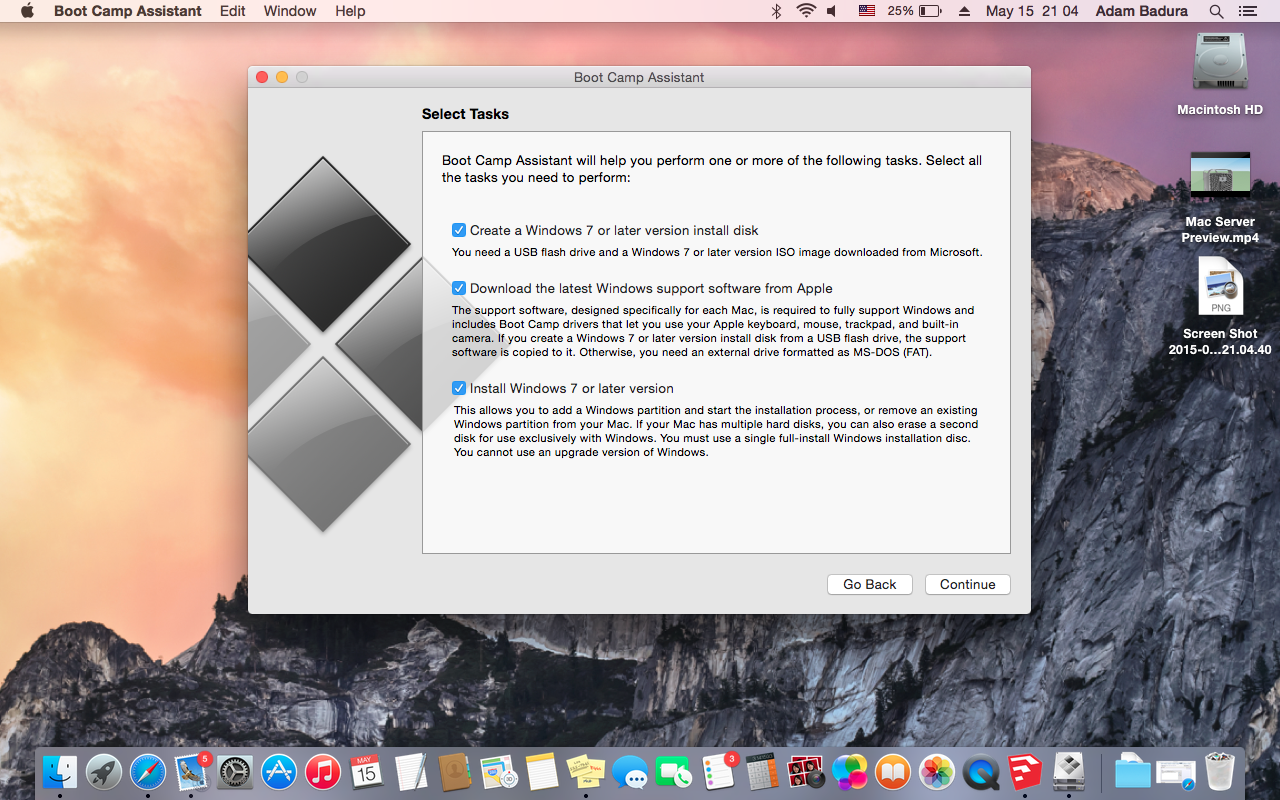Open the Edit menu
1280x800 pixels.
233,11
